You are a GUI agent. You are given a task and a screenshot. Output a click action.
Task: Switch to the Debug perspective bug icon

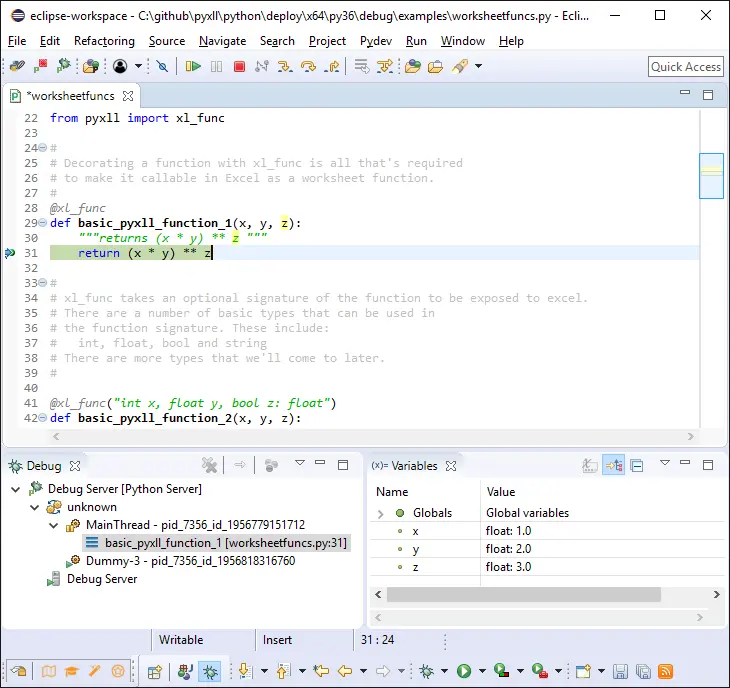click(210, 672)
